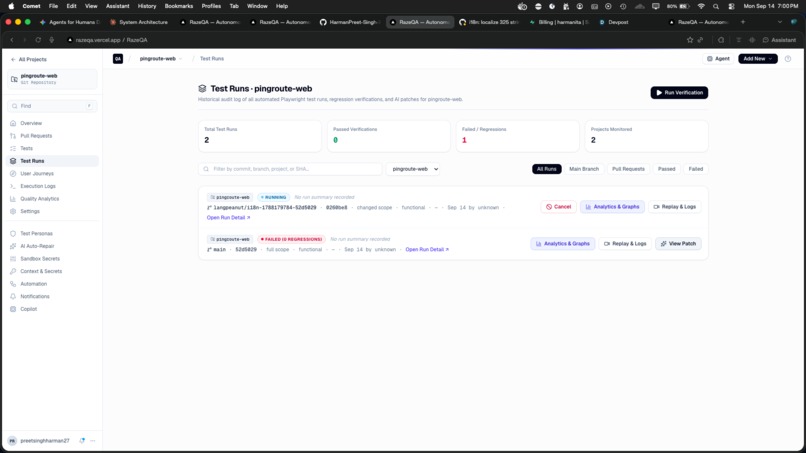Screen dimensions: 806x453
Task: Open macOS Spotlight search icon
Action: click(716, 6)
